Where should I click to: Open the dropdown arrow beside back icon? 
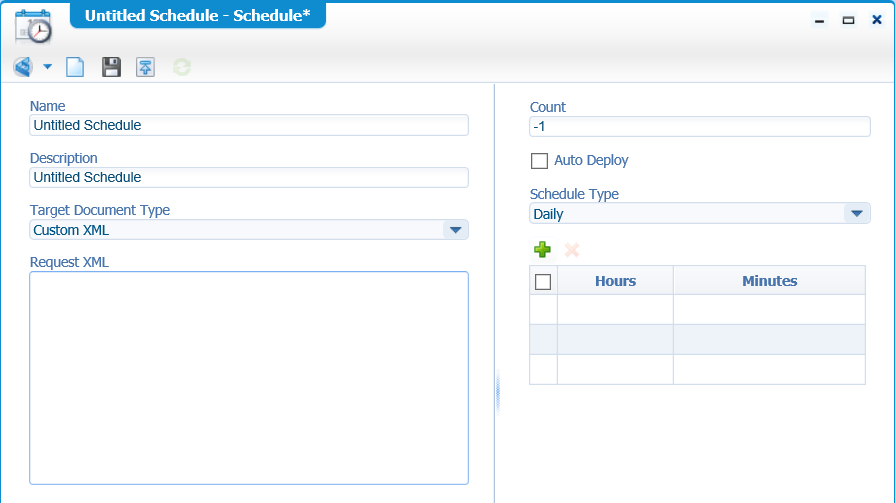click(47, 67)
